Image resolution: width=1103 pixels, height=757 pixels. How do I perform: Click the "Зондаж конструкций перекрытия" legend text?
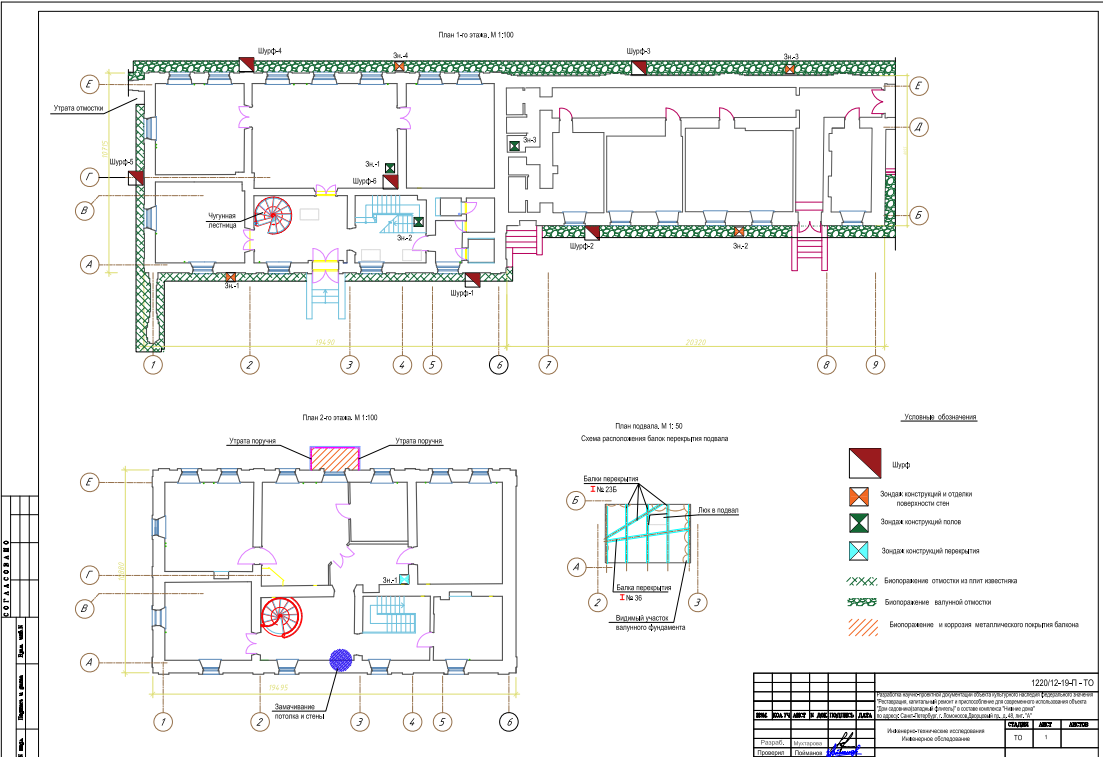click(930, 551)
